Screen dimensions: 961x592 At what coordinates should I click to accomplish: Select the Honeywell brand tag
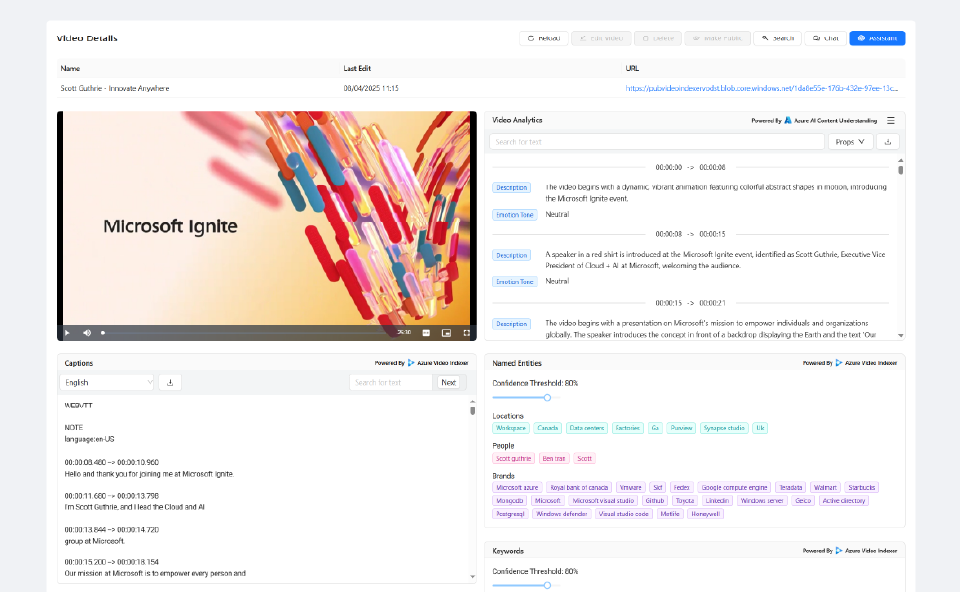pos(705,514)
